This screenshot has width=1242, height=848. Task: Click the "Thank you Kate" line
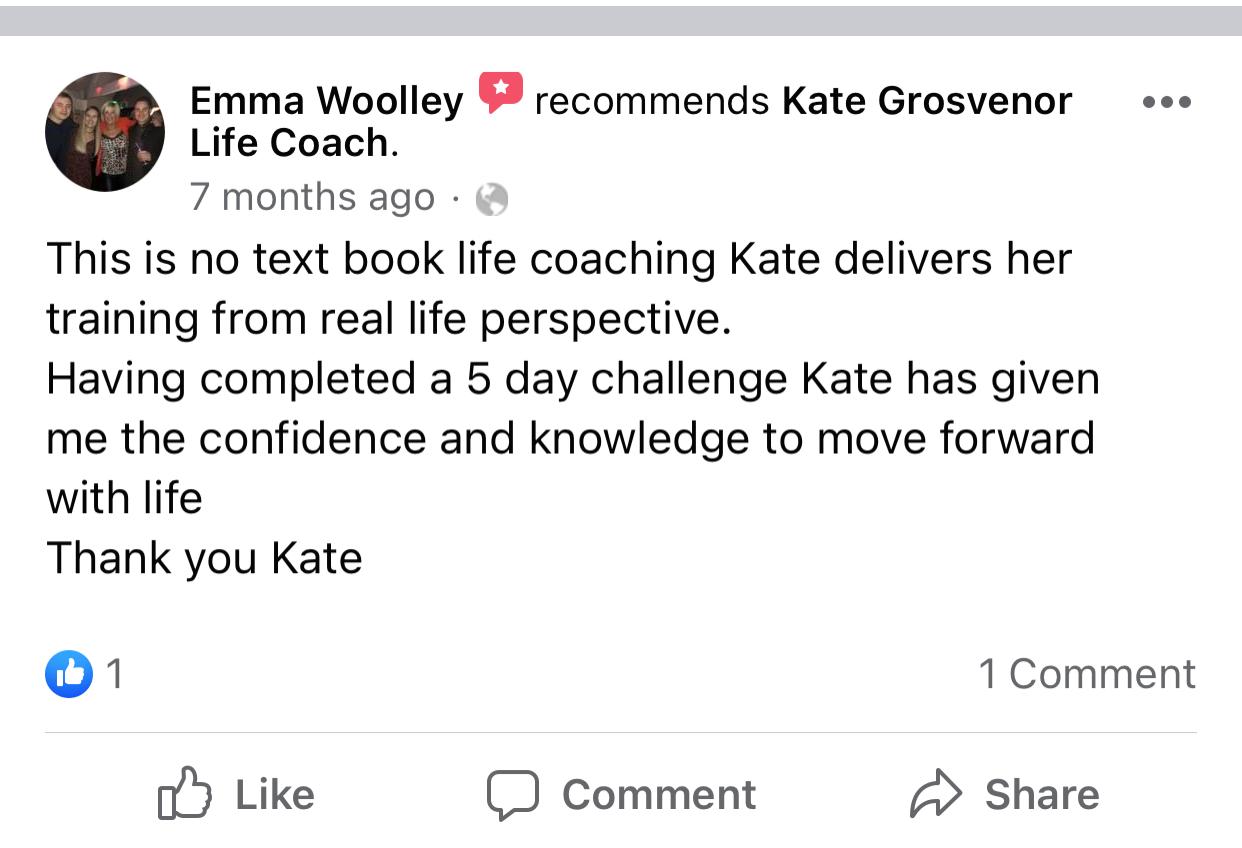click(x=204, y=558)
